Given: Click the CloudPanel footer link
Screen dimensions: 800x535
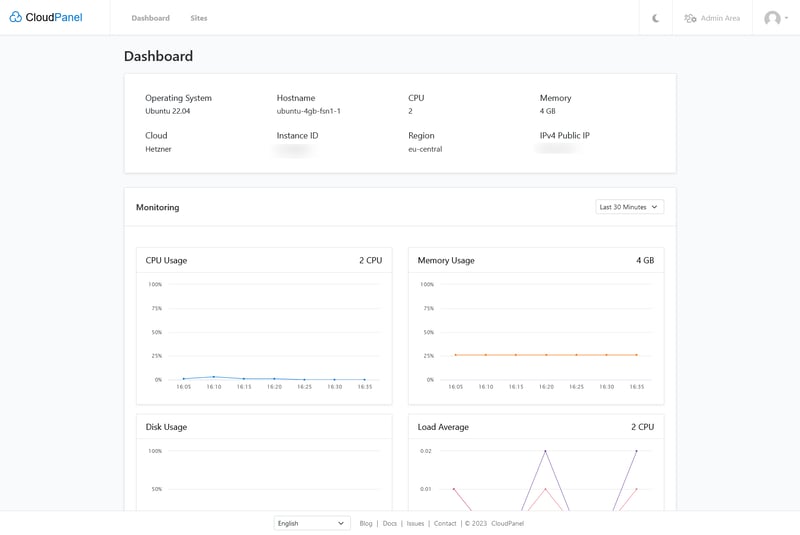Looking at the screenshot, I should [507, 523].
